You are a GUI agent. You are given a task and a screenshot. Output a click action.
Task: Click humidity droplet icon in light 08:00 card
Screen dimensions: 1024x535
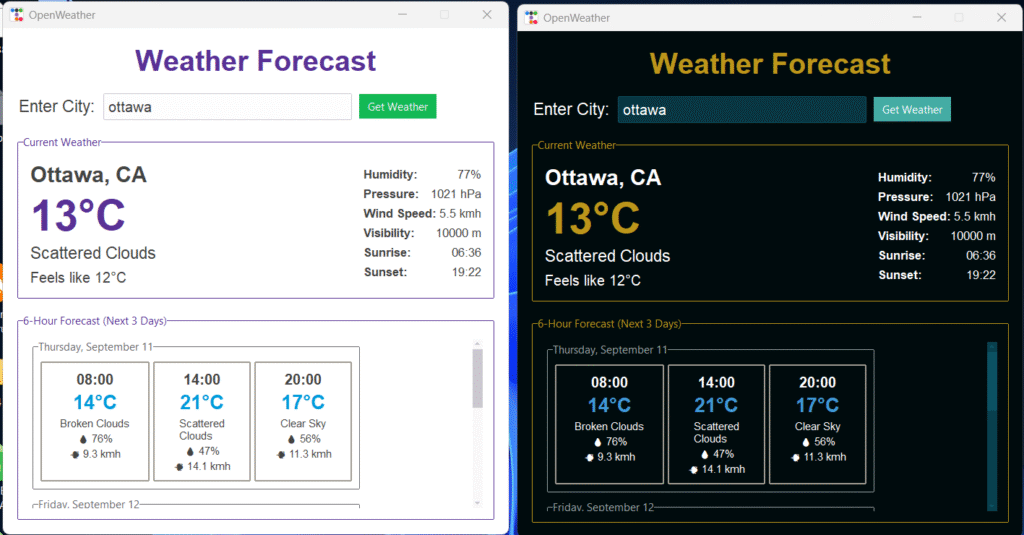click(x=83, y=439)
